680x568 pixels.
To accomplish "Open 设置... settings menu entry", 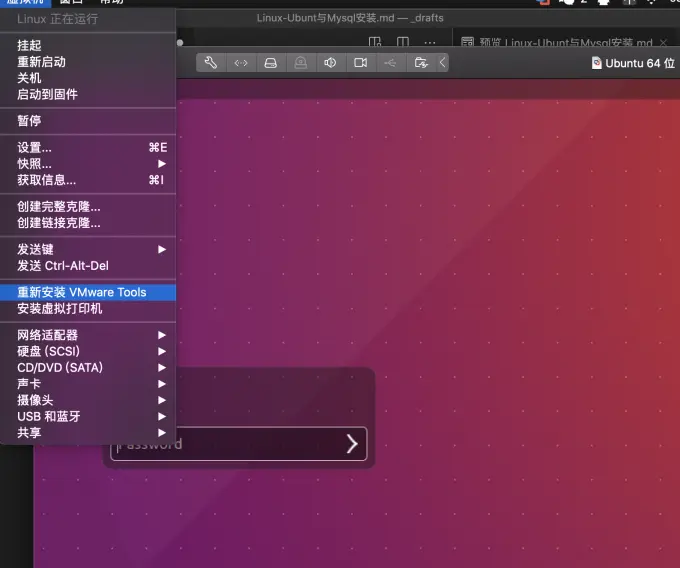I will pos(88,147).
